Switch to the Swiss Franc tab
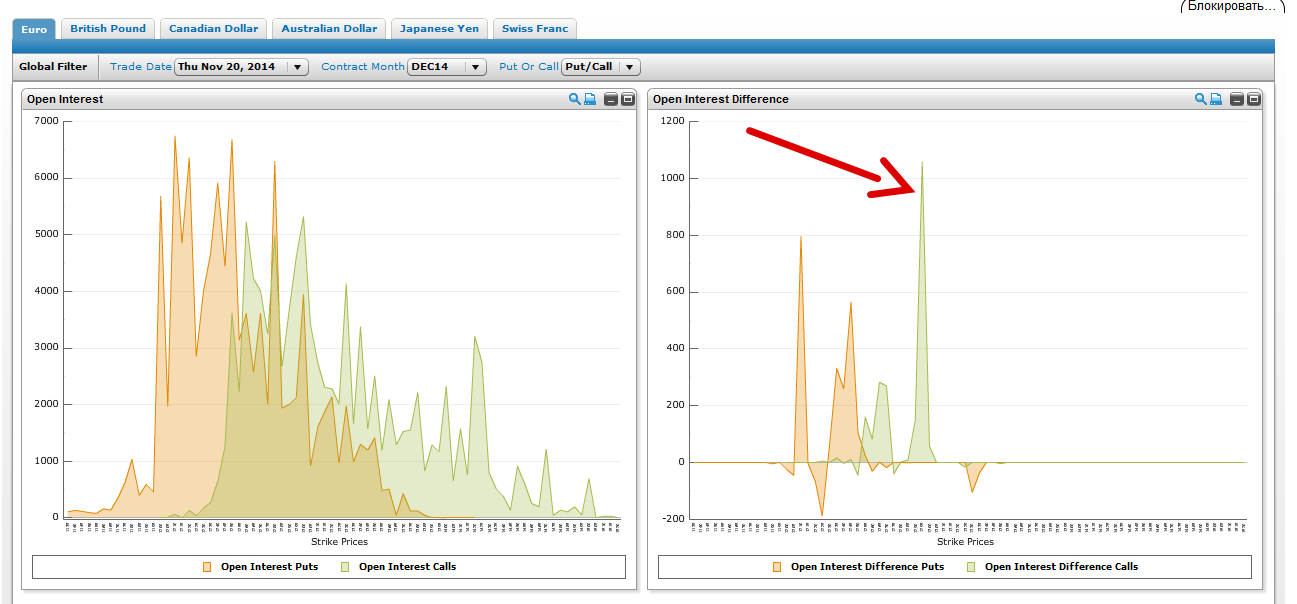This screenshot has width=1297, height=604. pos(535,29)
